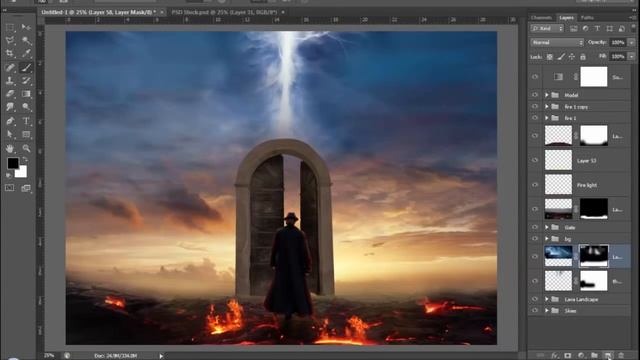Hide the fire 1 copy group
The image size is (640, 360).
click(x=535, y=107)
